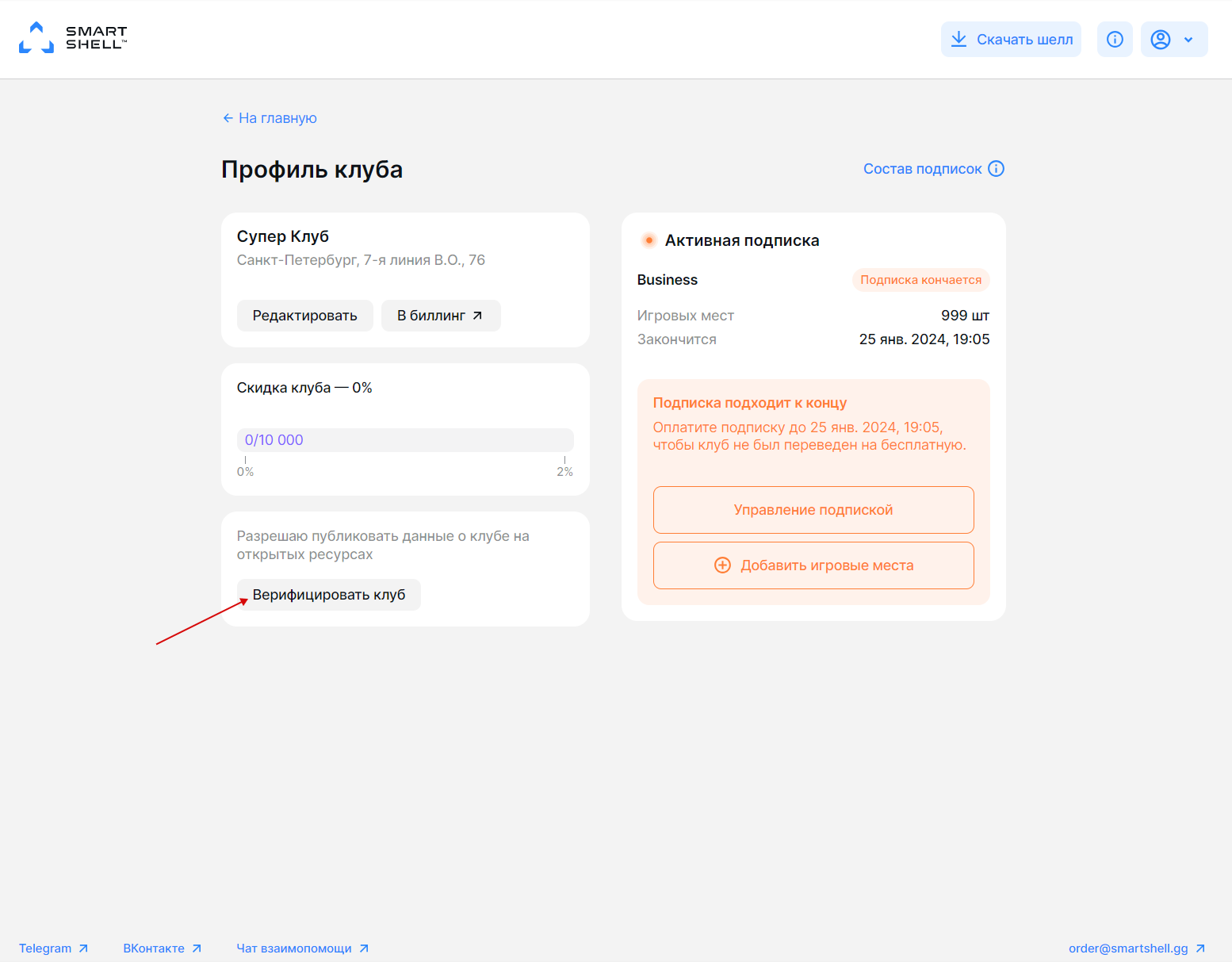Open the user account avatar icon
The image size is (1232, 962).
(1161, 40)
